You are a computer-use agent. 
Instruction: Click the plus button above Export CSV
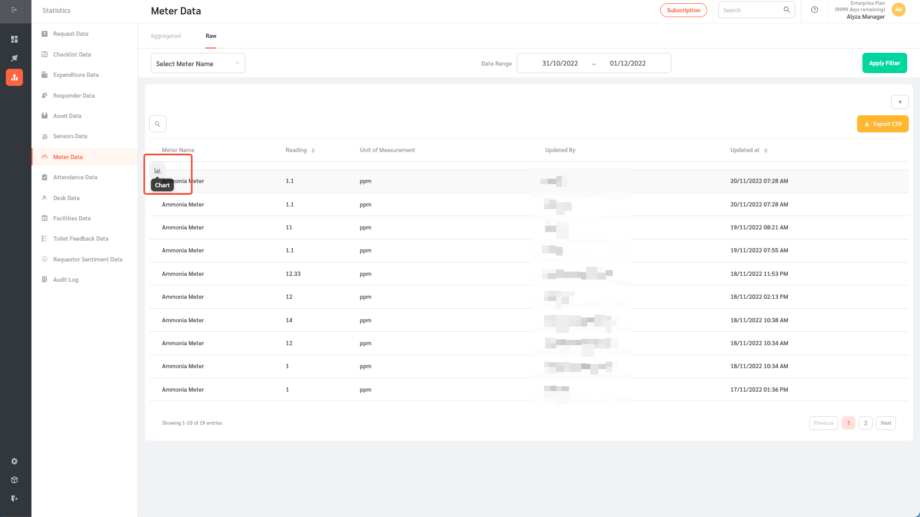pyautogui.click(x=899, y=102)
